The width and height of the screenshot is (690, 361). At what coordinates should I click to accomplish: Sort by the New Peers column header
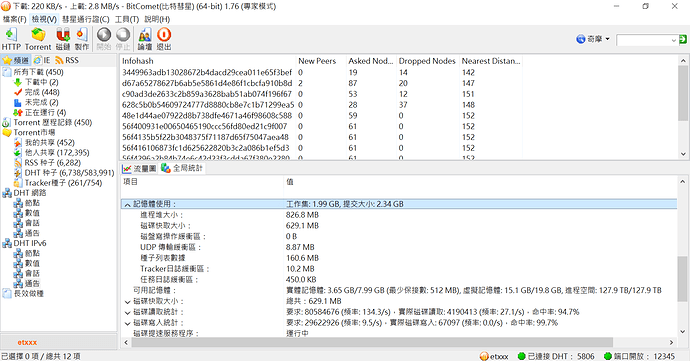(x=320, y=61)
